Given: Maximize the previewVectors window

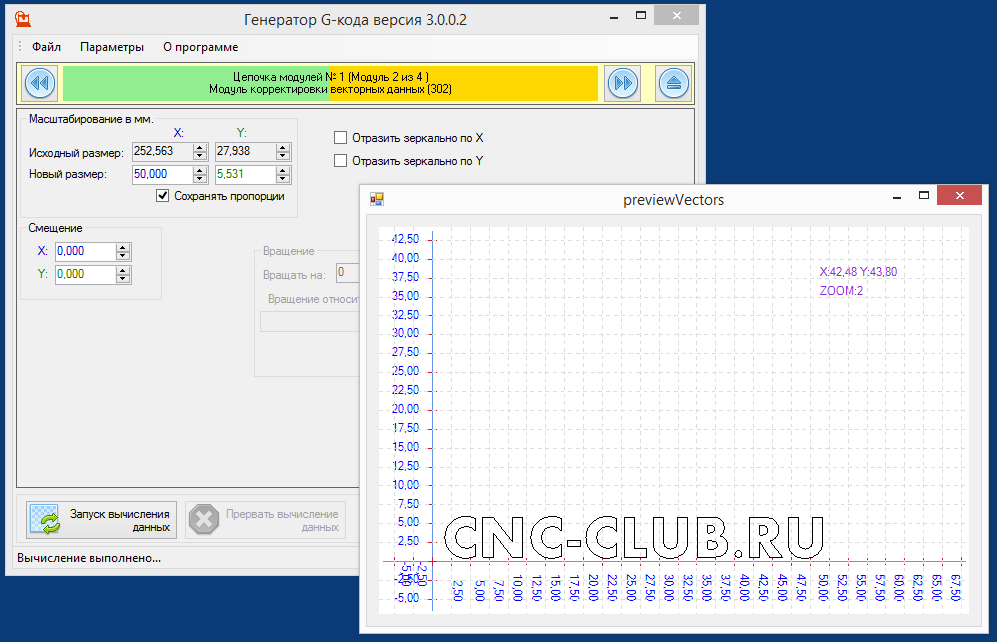Looking at the screenshot, I should point(924,196).
